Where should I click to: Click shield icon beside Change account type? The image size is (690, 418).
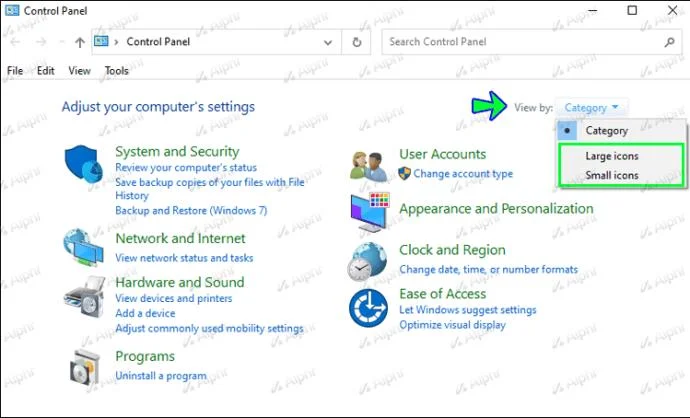pos(404,173)
